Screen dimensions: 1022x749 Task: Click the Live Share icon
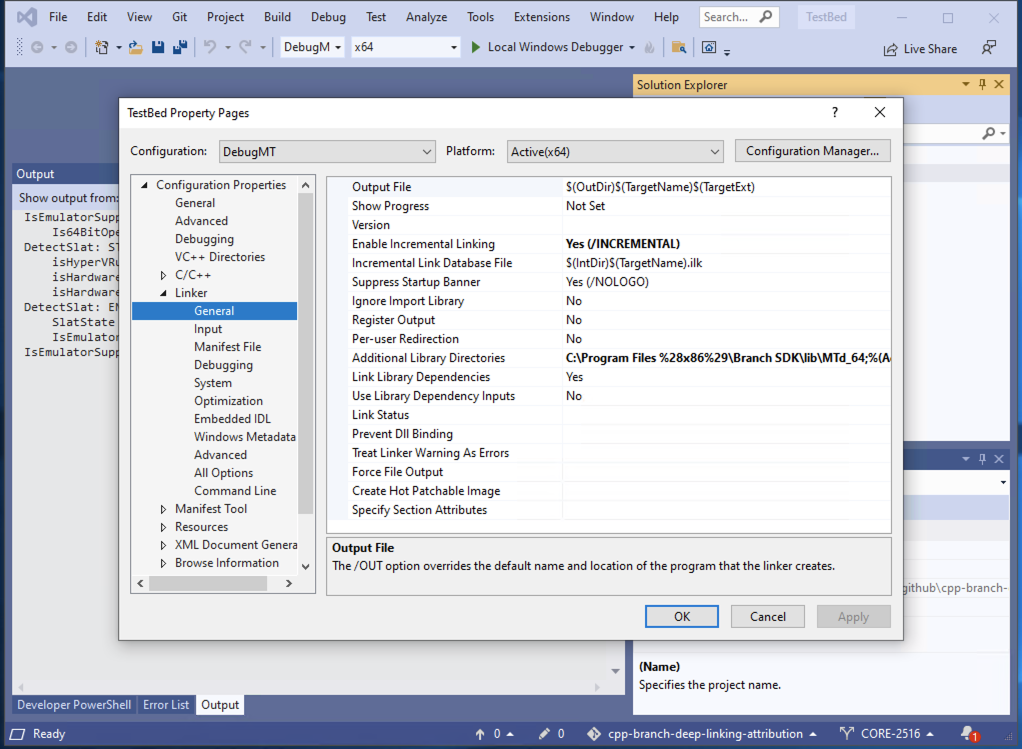(890, 50)
